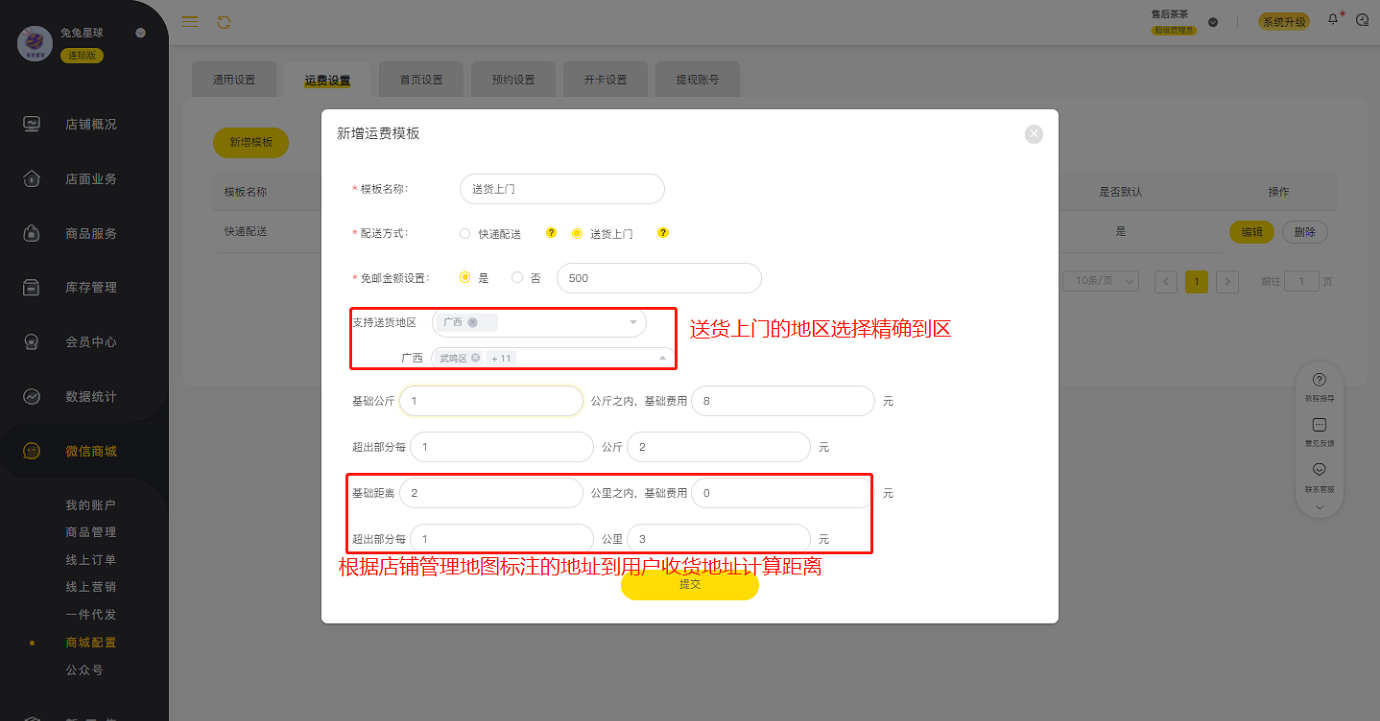Click the 库存管理 box icon in sidebar
1380x721 pixels.
(32, 287)
